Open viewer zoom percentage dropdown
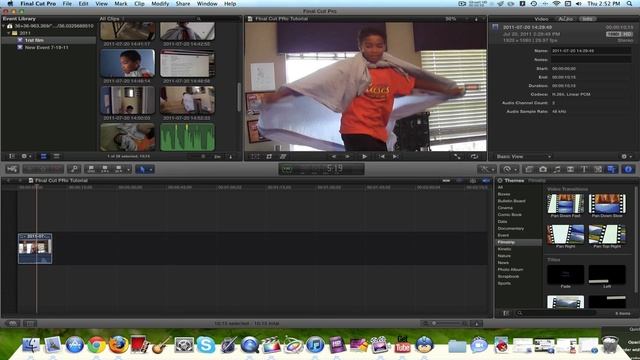 point(450,19)
